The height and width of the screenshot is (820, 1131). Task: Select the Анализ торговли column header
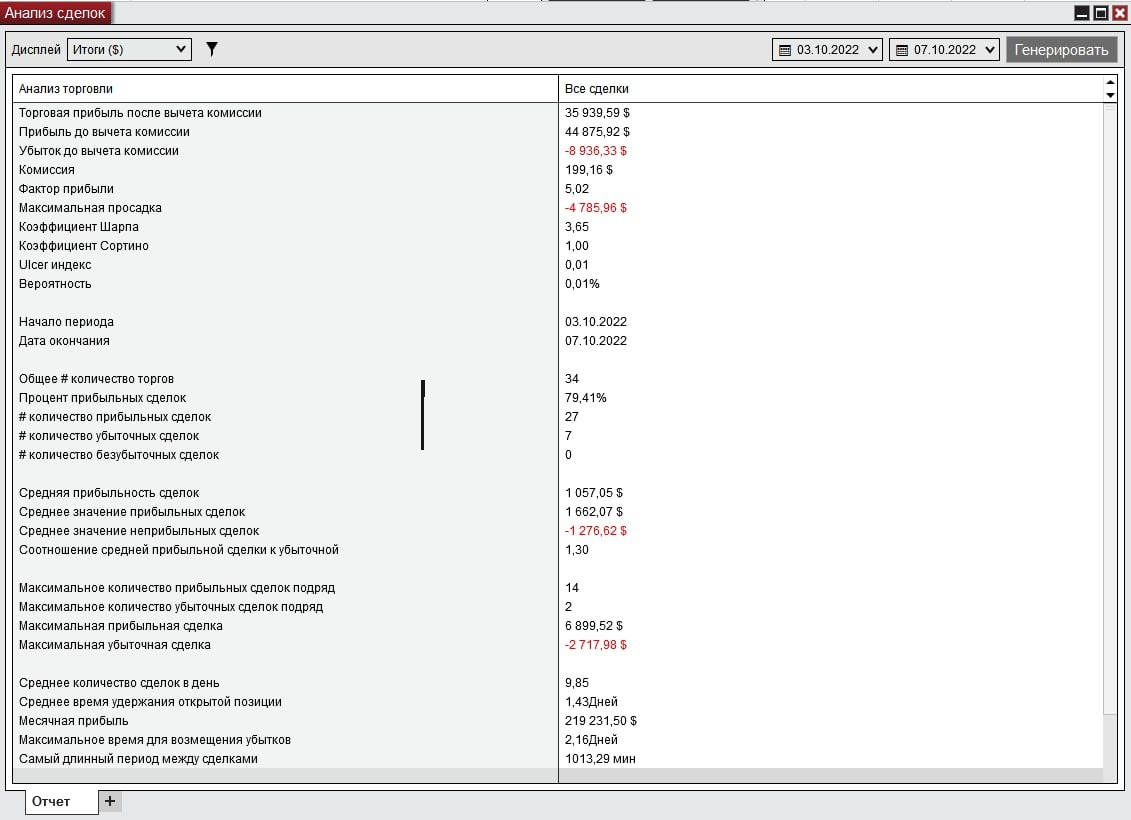point(285,89)
